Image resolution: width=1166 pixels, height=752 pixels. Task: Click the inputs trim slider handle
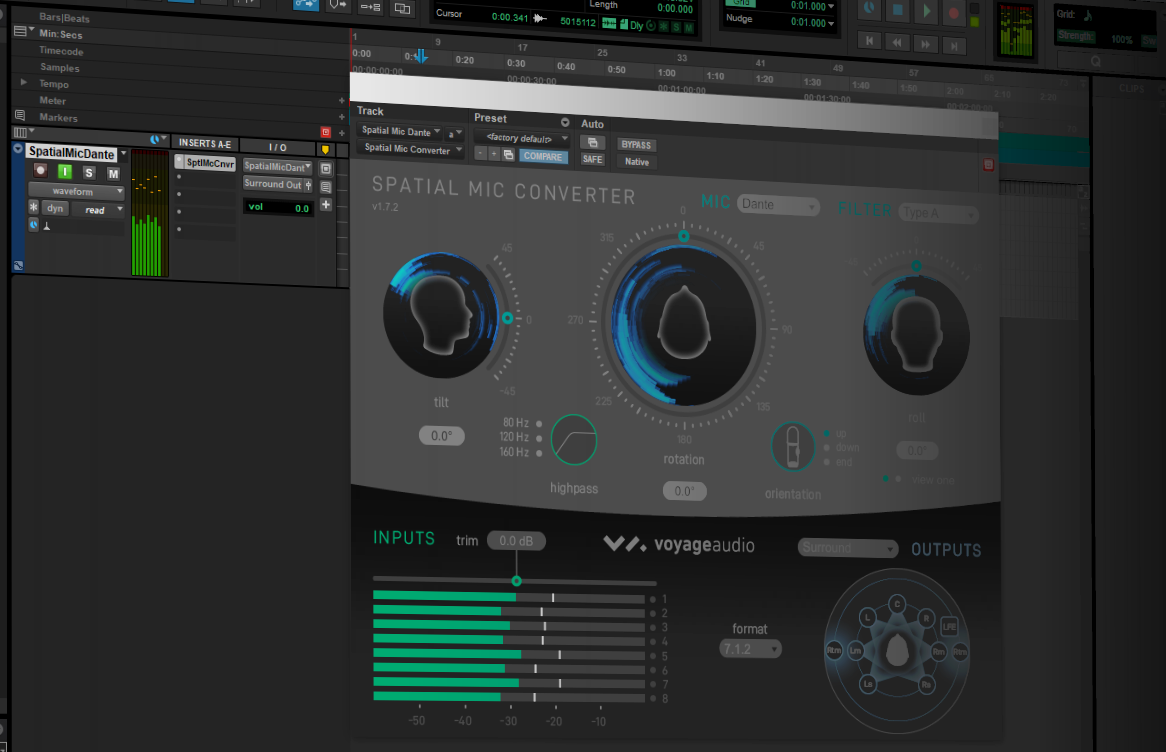click(516, 580)
